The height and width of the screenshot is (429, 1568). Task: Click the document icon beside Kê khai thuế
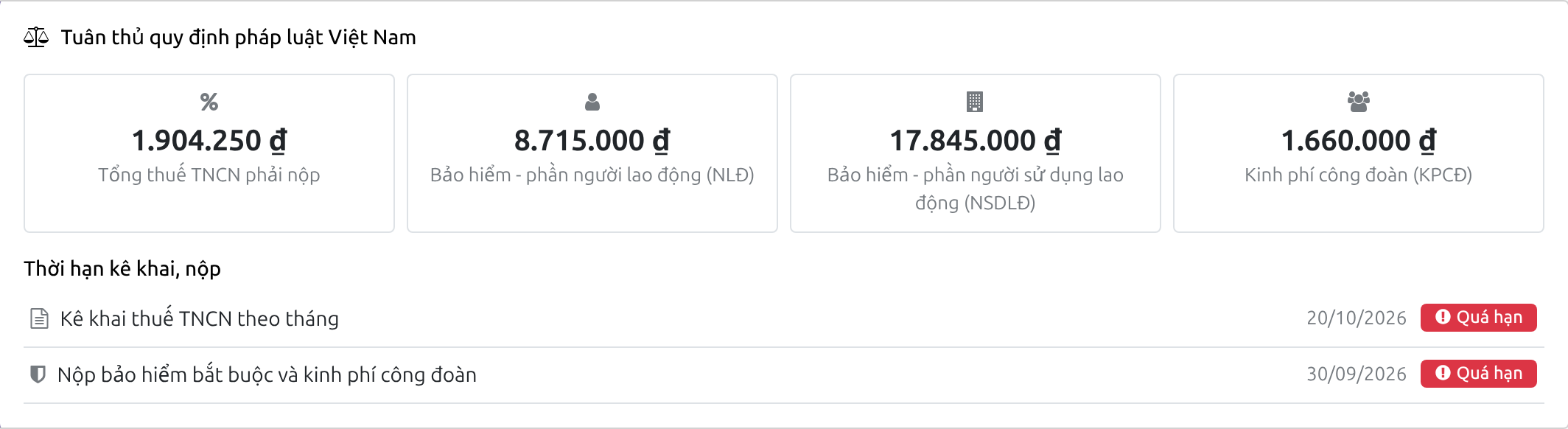[39, 318]
